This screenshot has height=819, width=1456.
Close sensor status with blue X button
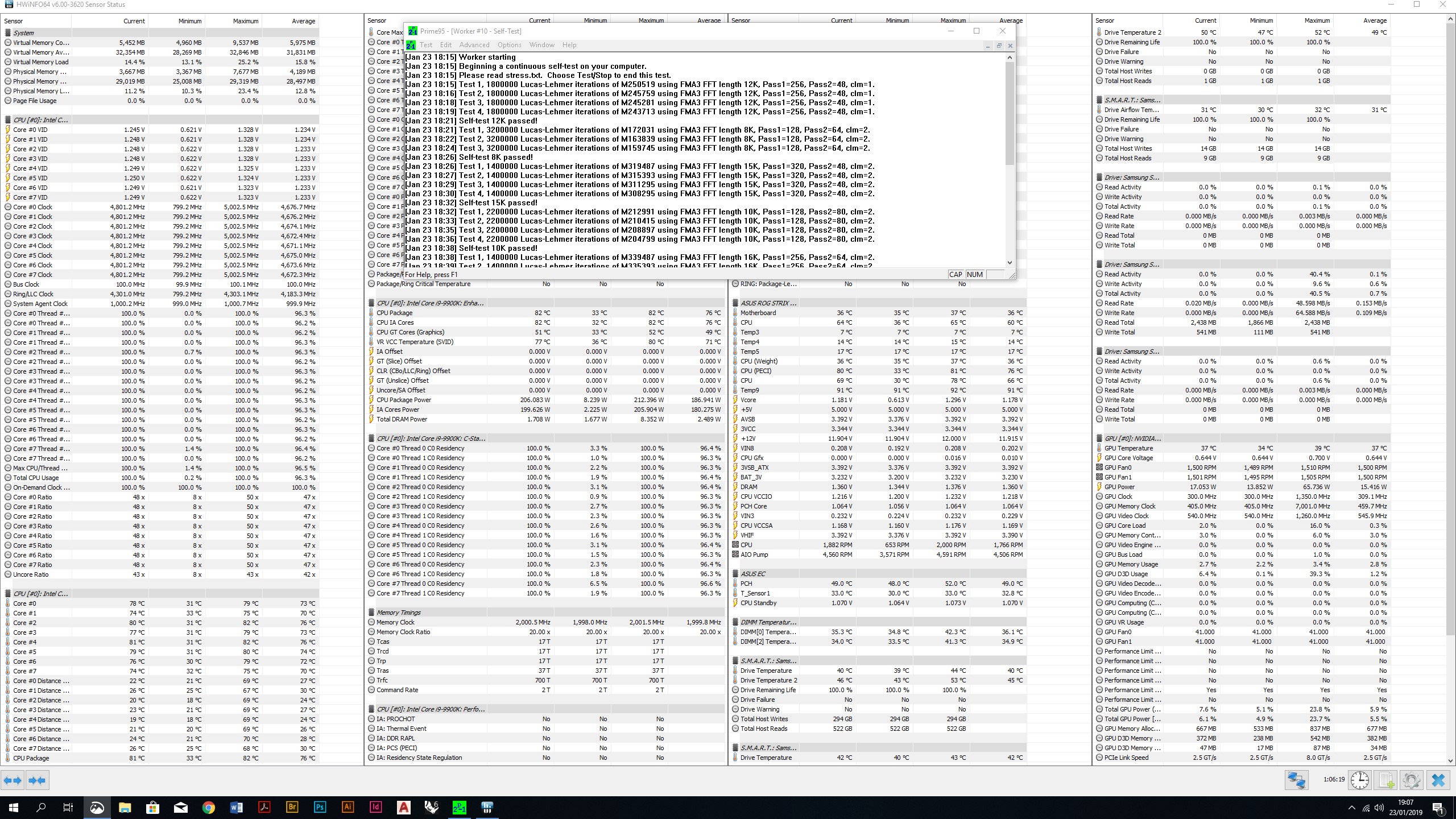(1438, 780)
